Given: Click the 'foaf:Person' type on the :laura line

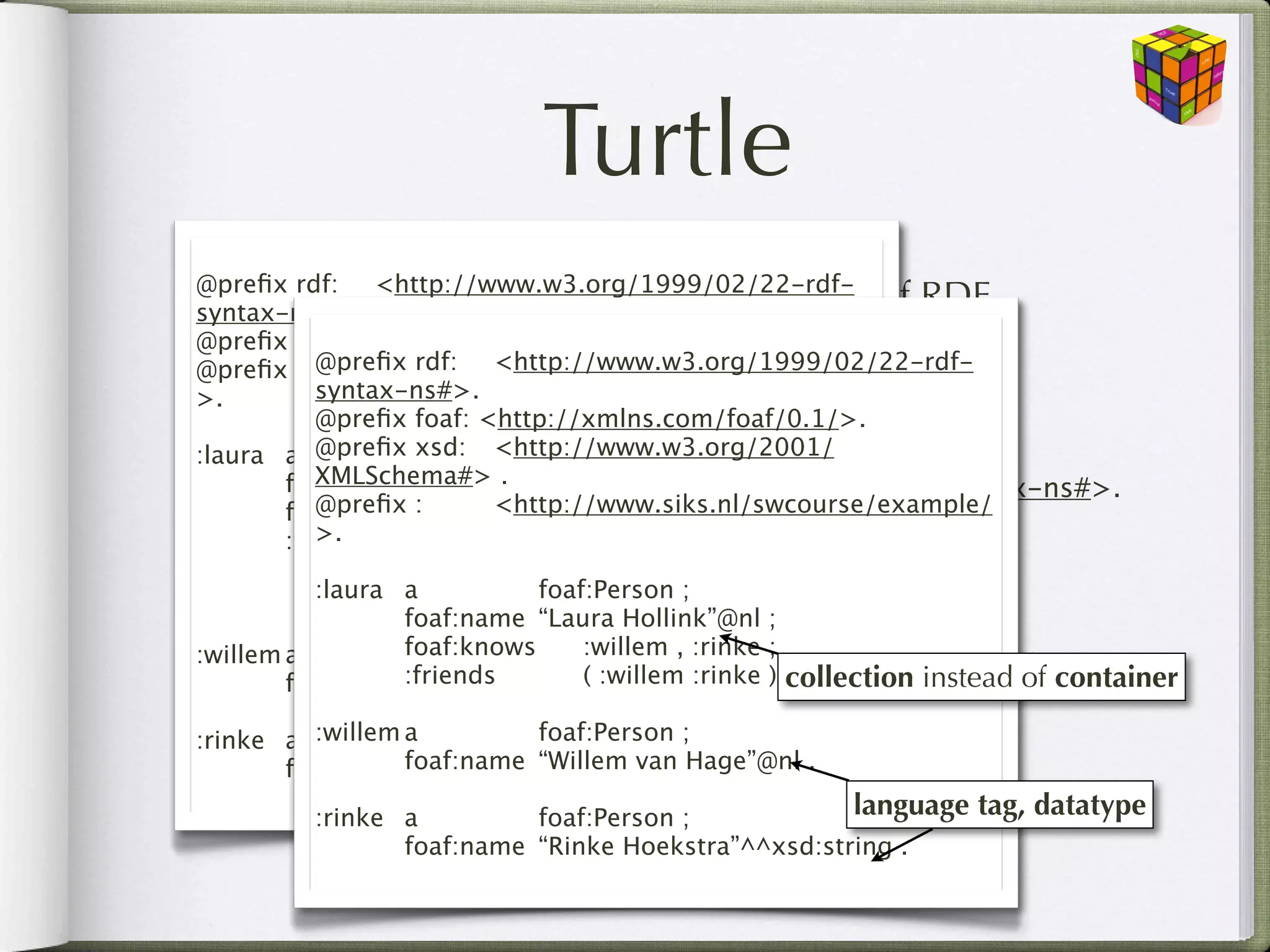Looking at the screenshot, I should click(x=606, y=590).
